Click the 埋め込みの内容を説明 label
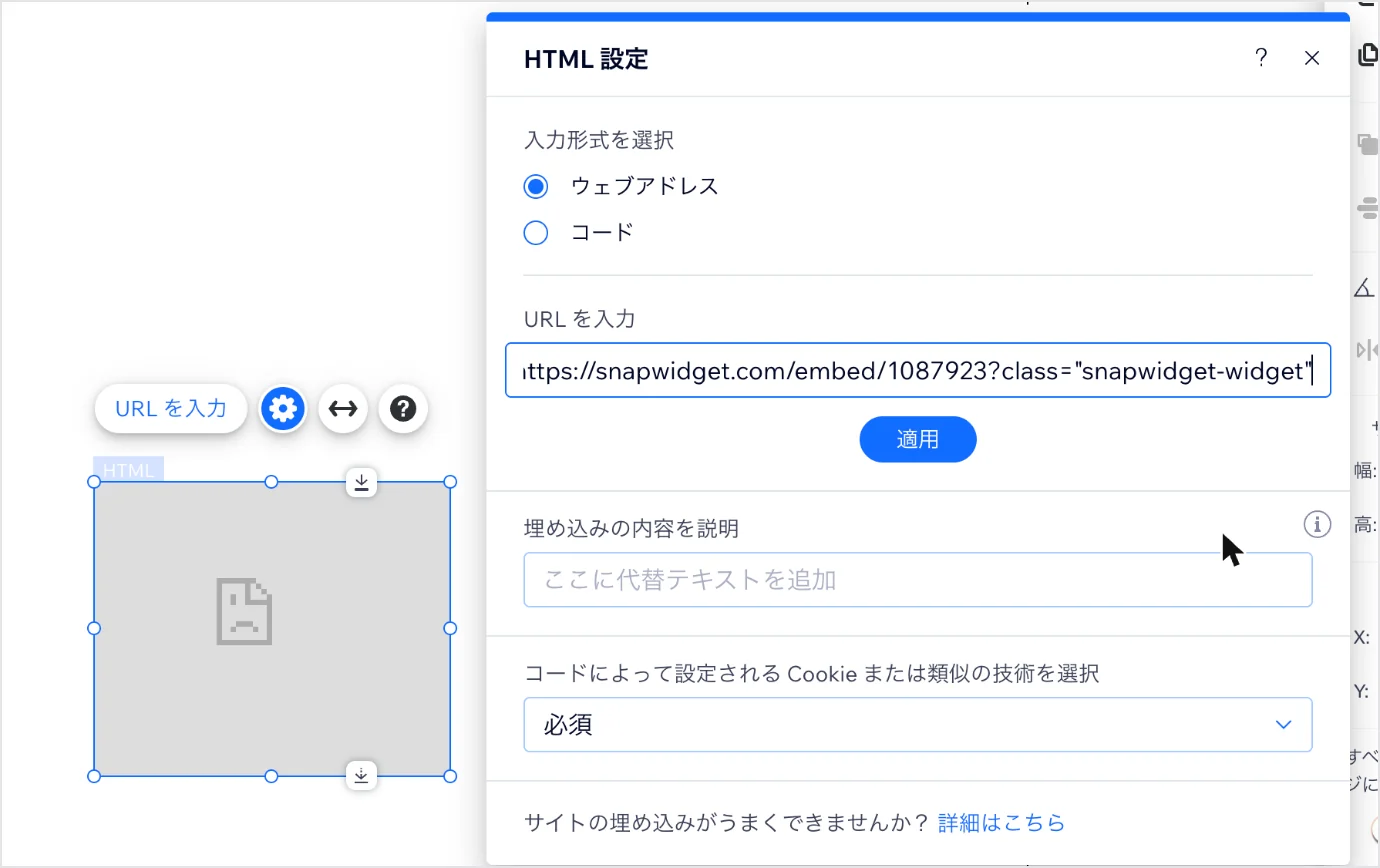Image resolution: width=1380 pixels, height=868 pixels. (631, 528)
